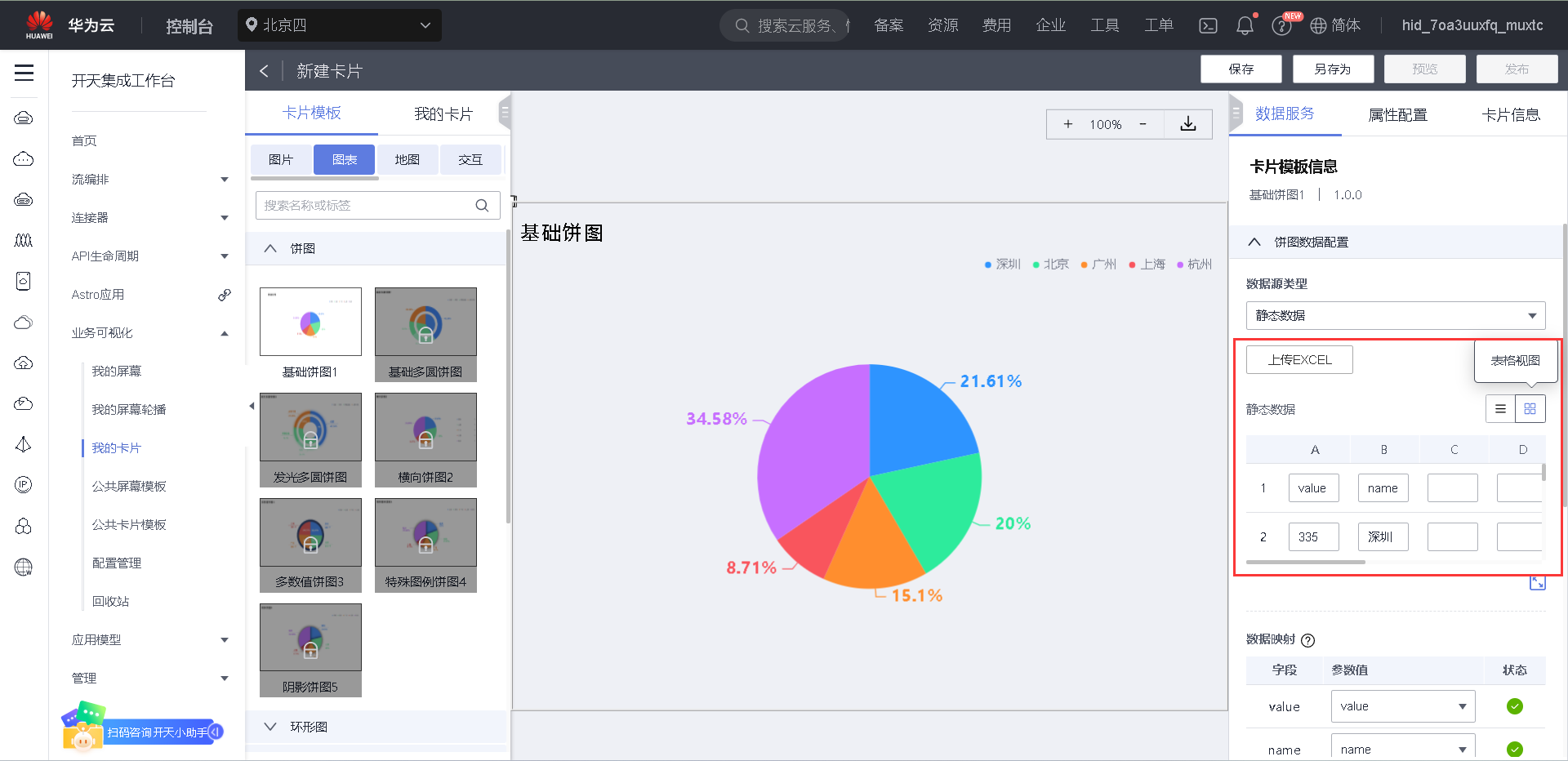Screen dimensions: 1568x761
Task: Zoom in the canvas with the plus icon
Action: (1067, 124)
